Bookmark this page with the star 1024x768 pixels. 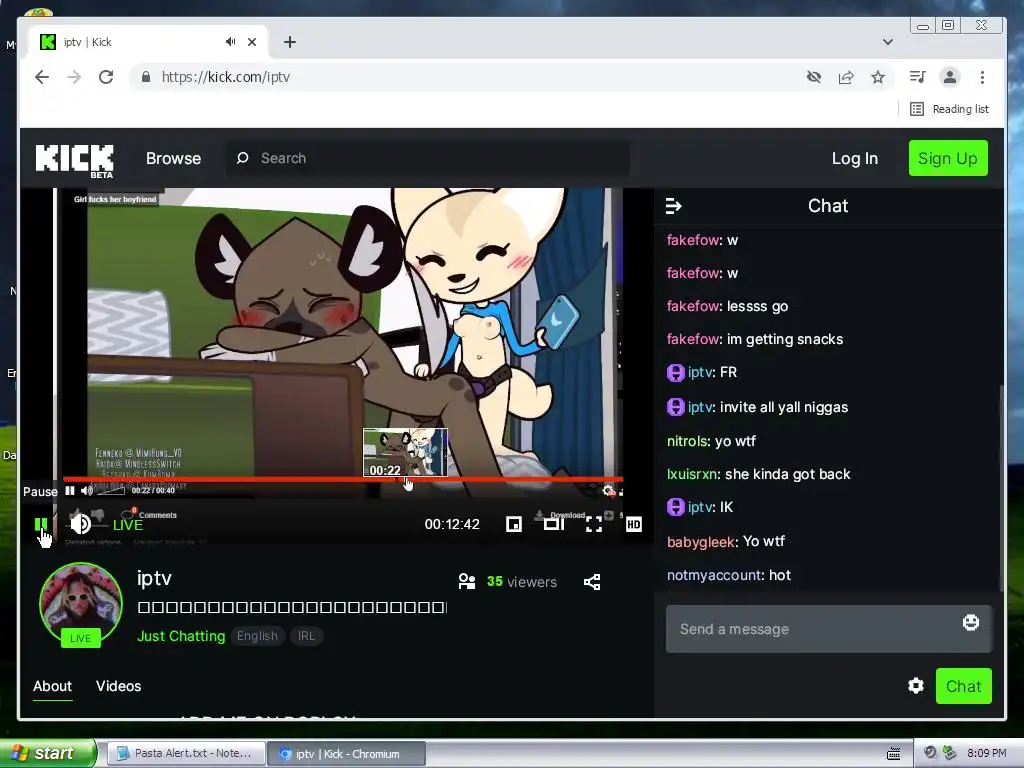pos(878,77)
